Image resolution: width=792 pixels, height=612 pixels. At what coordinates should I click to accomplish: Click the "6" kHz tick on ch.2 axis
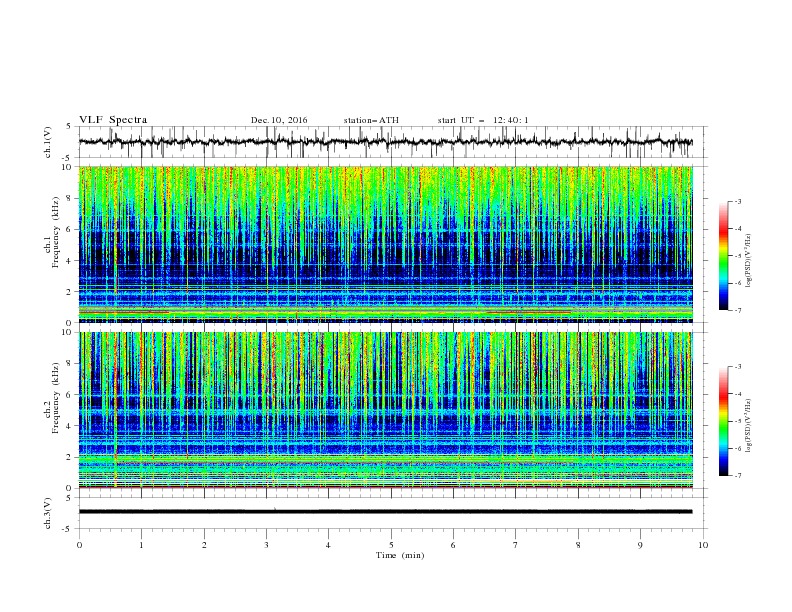tap(70, 395)
